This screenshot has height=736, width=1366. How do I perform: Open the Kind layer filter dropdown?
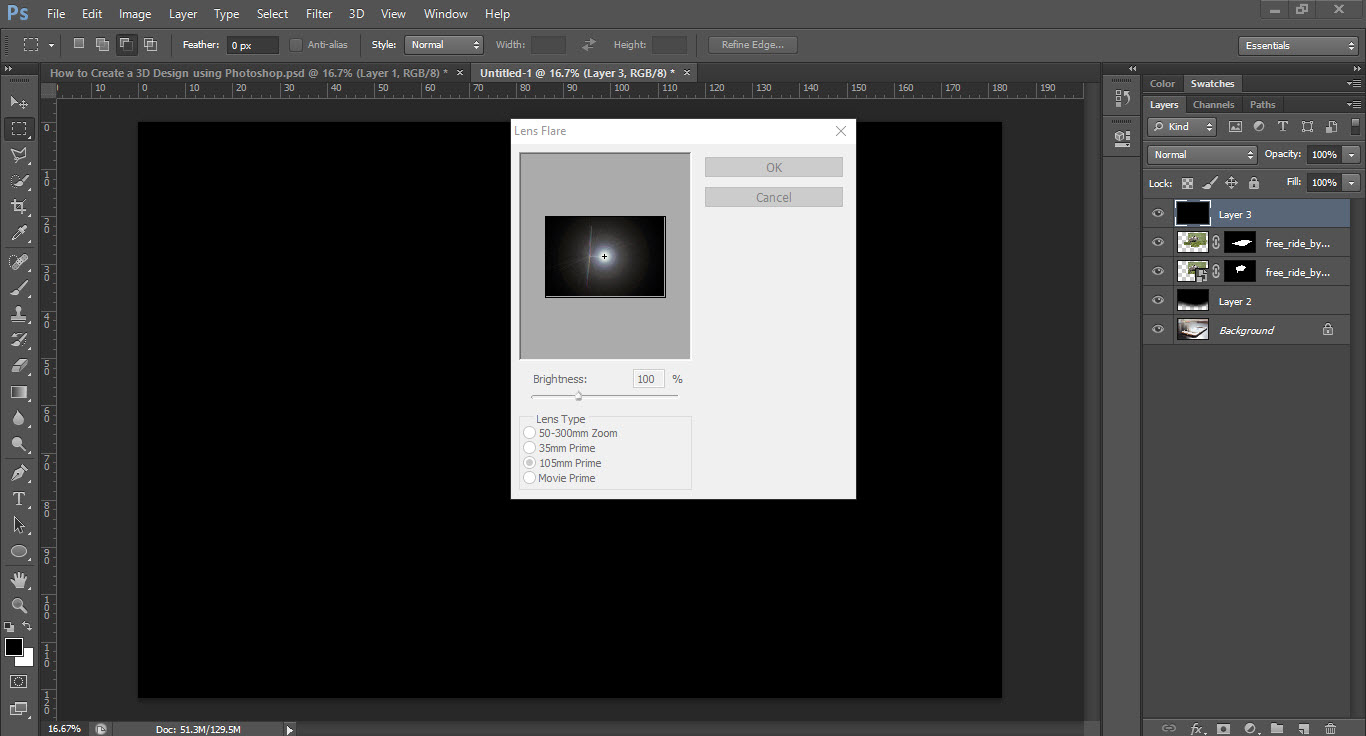pos(1182,127)
